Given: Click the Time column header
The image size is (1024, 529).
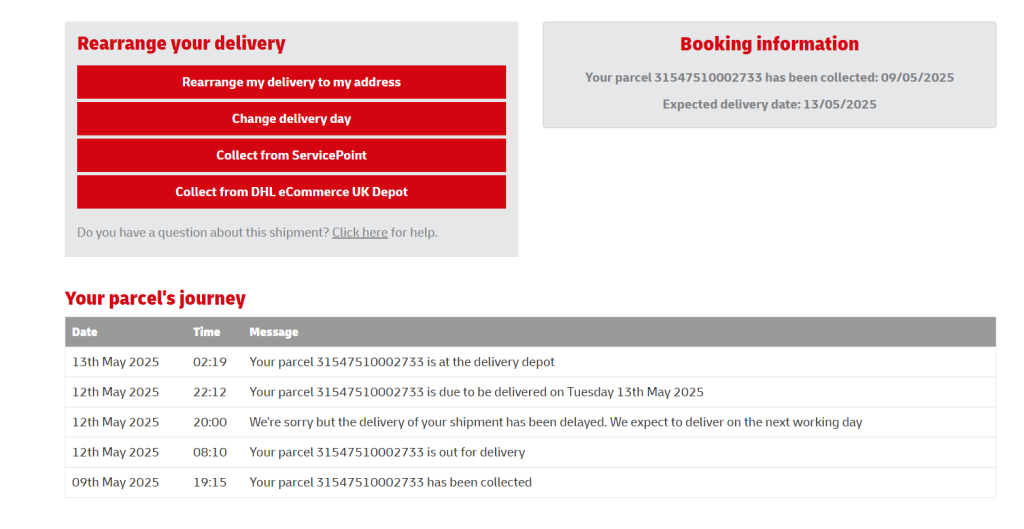Looking at the screenshot, I should point(206,332).
